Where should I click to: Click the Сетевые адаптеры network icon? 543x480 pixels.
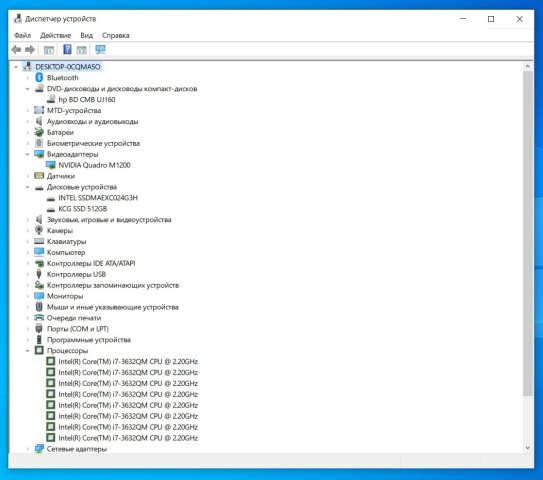39,448
